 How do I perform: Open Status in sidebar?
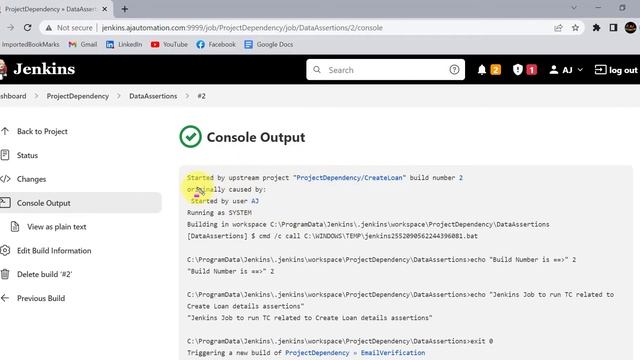[27, 156]
